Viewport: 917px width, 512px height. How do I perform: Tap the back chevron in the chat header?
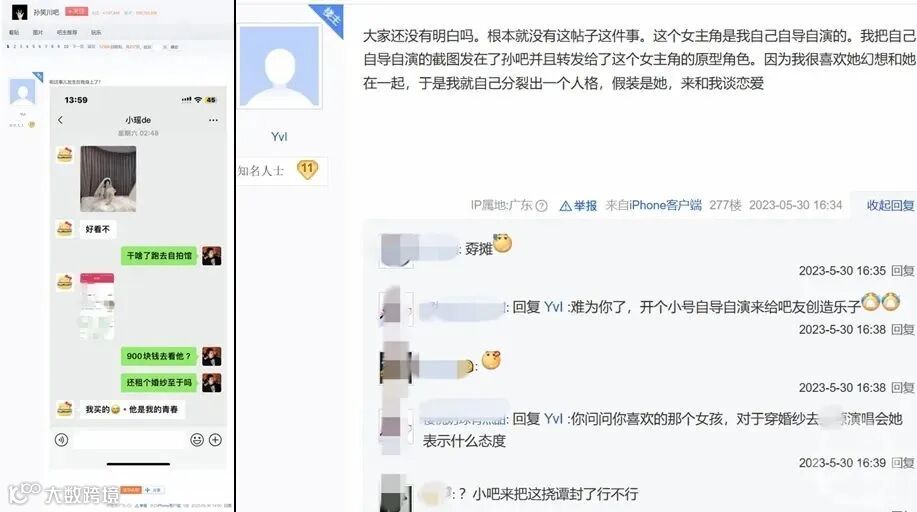60,120
